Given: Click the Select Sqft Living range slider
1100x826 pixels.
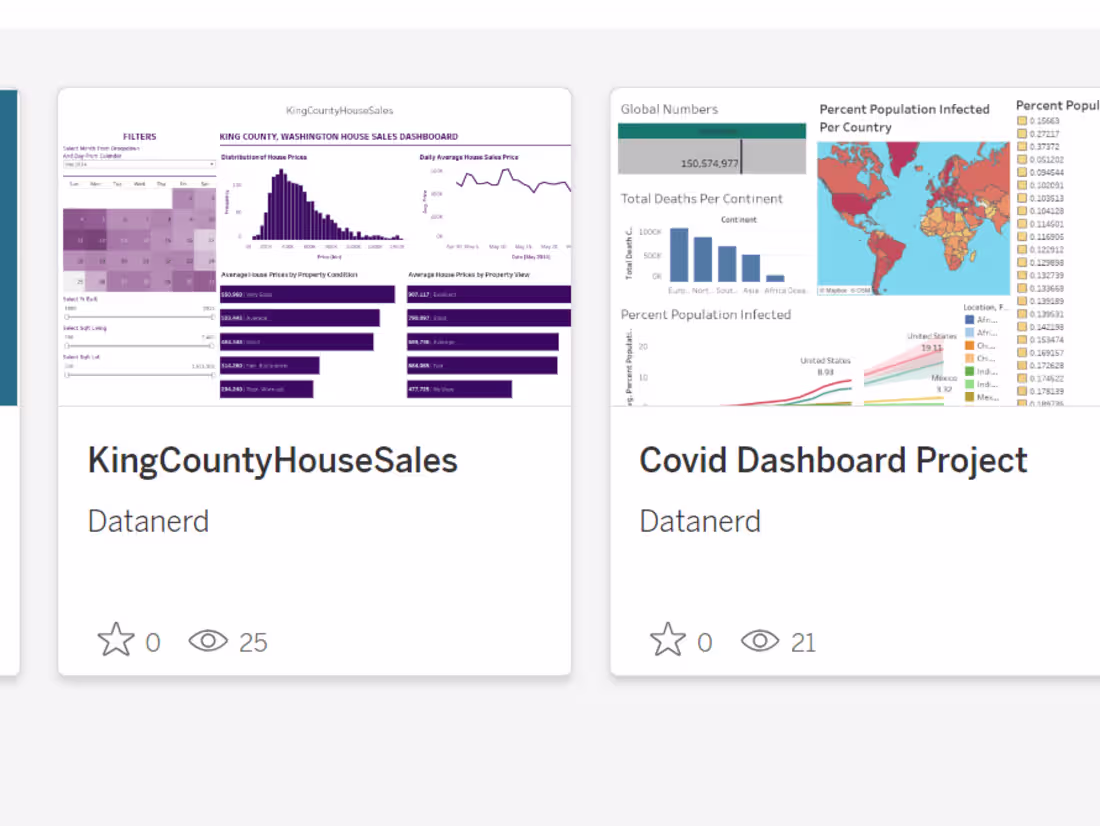Looking at the screenshot, I should 67,346.
